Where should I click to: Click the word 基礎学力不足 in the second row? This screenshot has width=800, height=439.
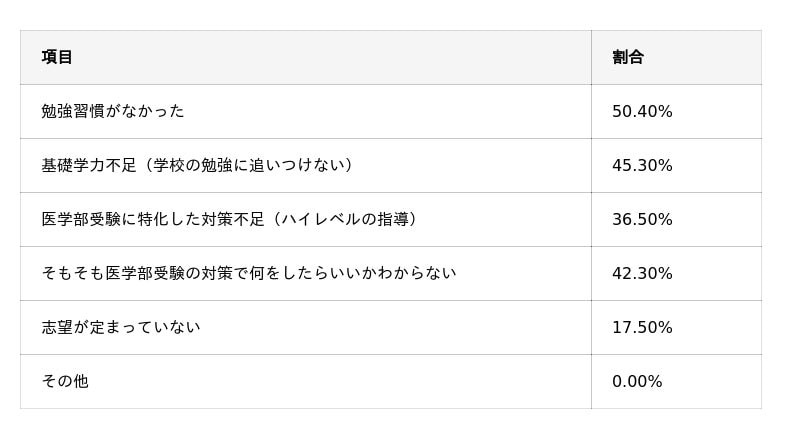(88, 165)
